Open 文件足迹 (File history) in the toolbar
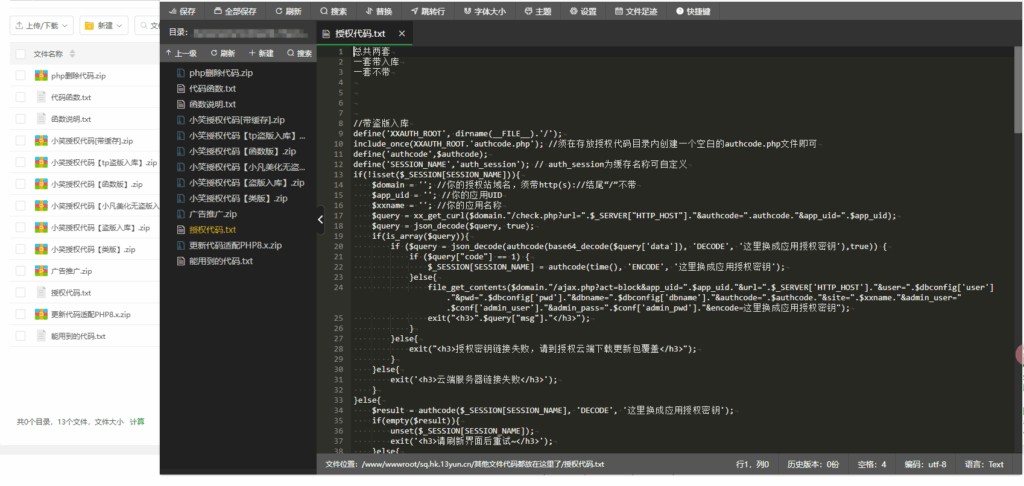 point(635,11)
